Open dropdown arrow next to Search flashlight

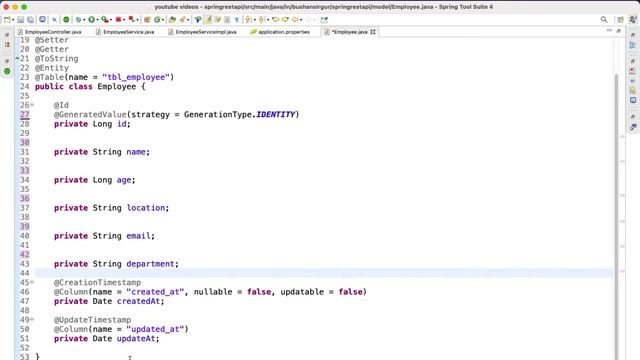coord(188,20)
